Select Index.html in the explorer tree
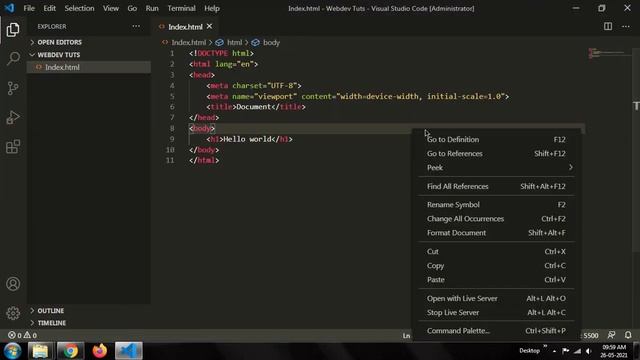640x360 pixels. click(x=89, y=67)
